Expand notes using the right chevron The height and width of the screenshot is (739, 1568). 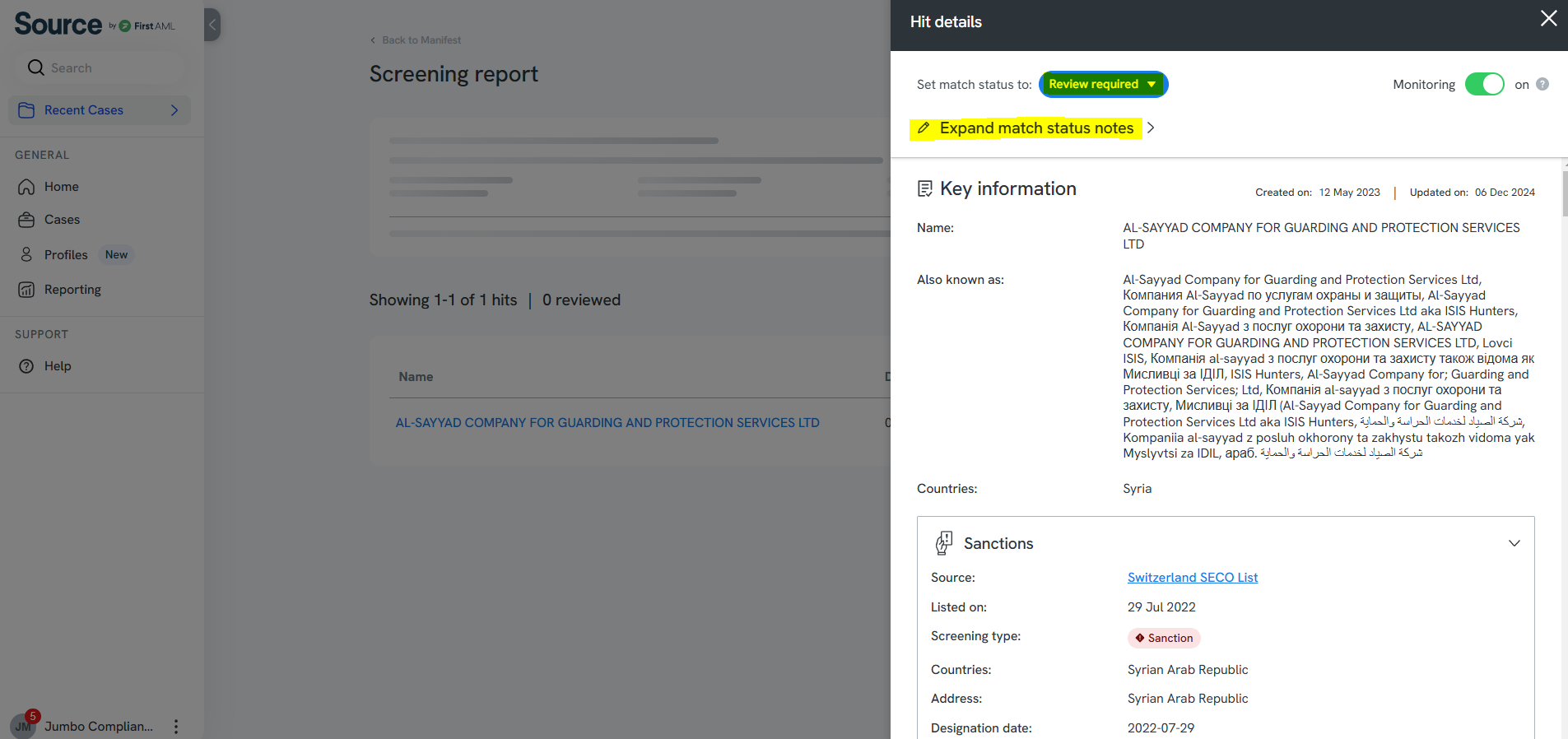pos(1151,128)
